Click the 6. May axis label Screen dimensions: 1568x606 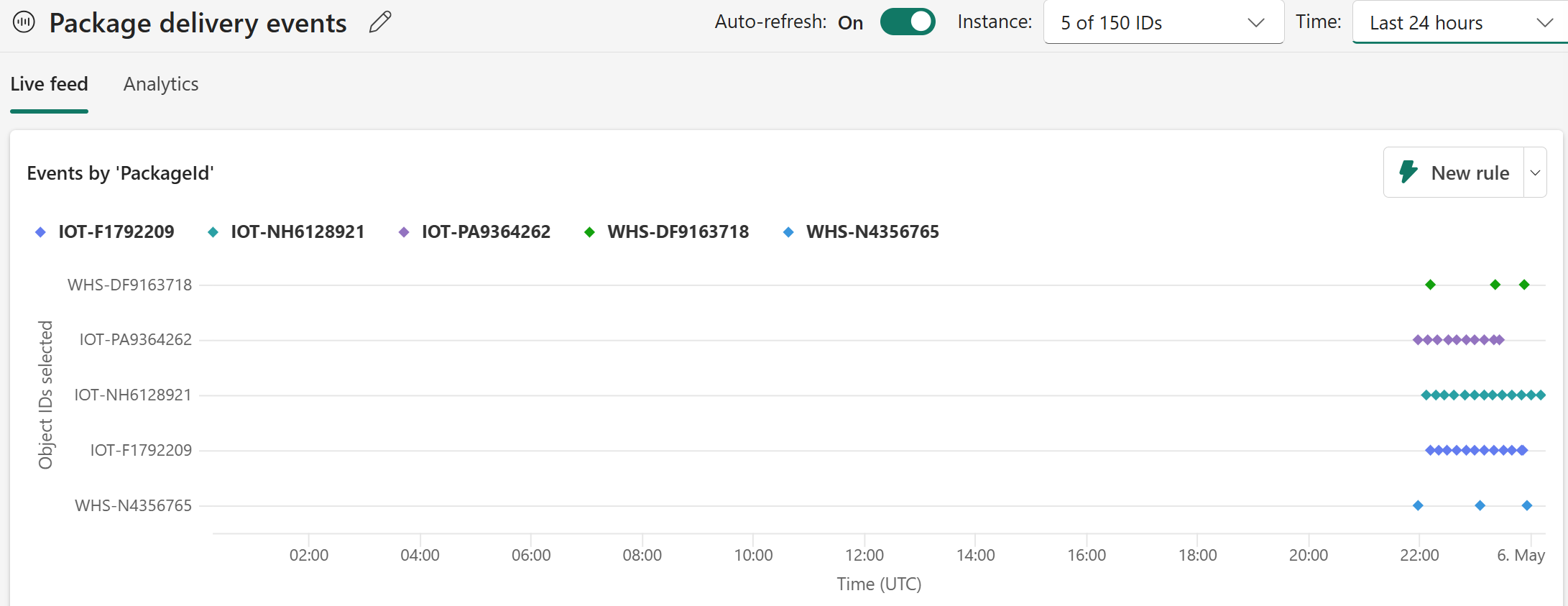(1521, 555)
